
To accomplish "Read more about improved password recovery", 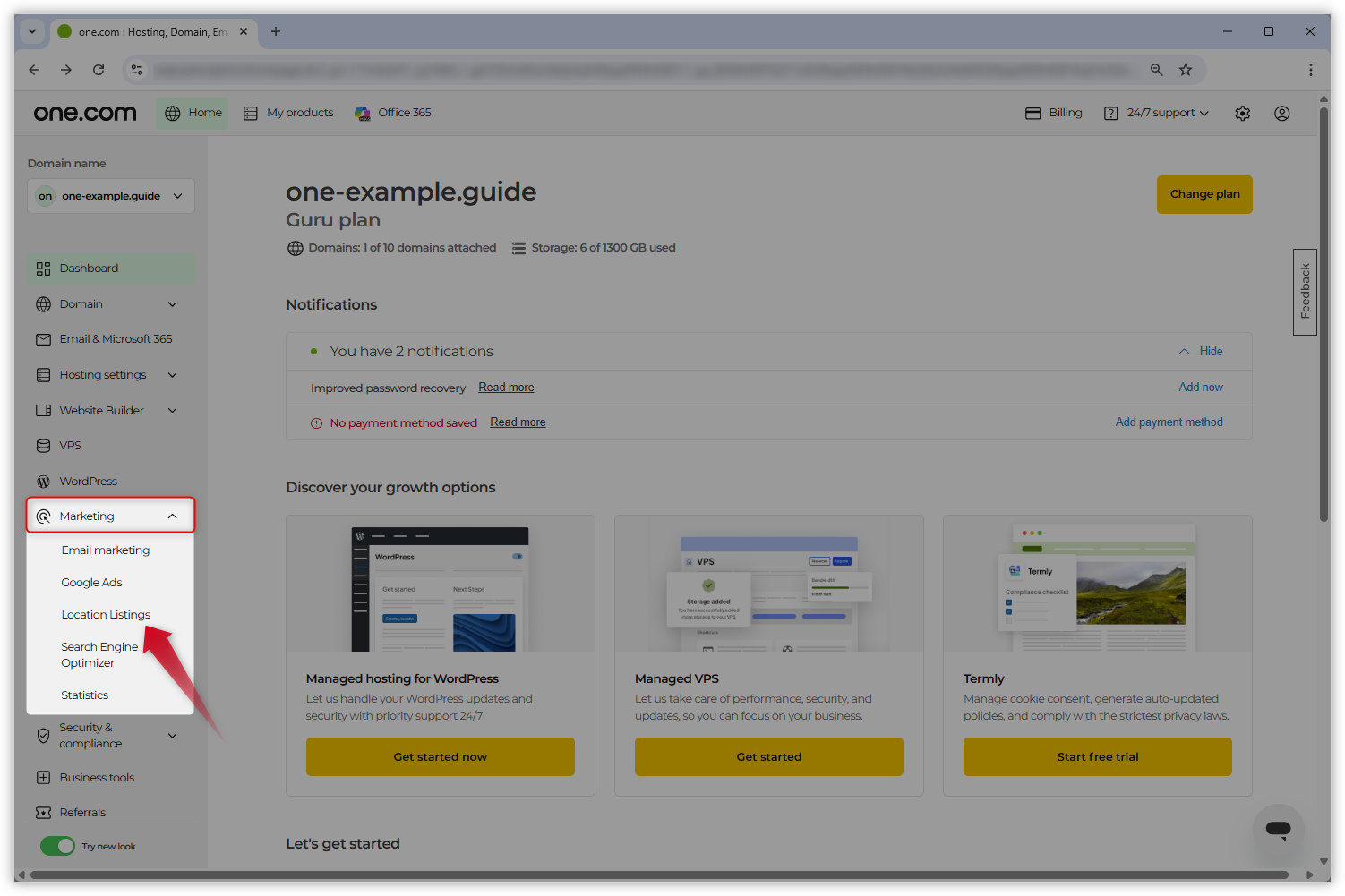I will [506, 388].
